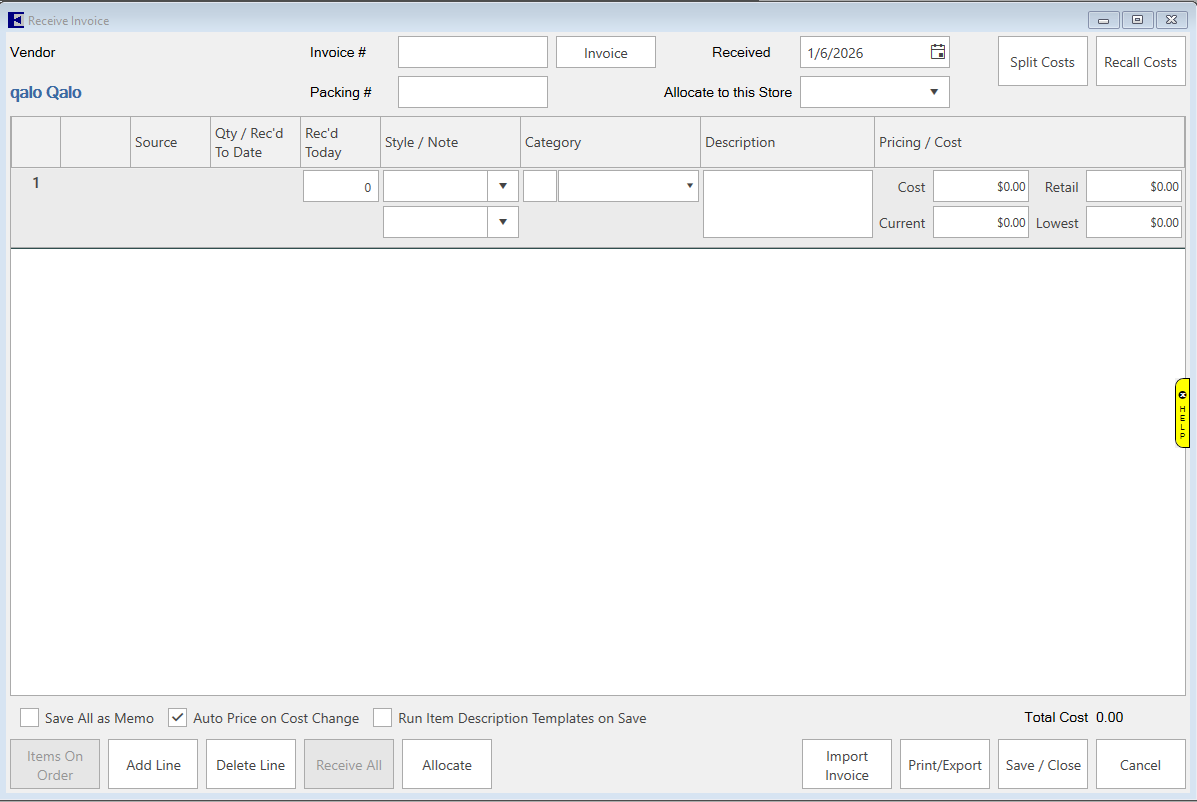Image resolution: width=1197 pixels, height=802 pixels.
Task: Click Save / Close button
Action: pos(1042,765)
